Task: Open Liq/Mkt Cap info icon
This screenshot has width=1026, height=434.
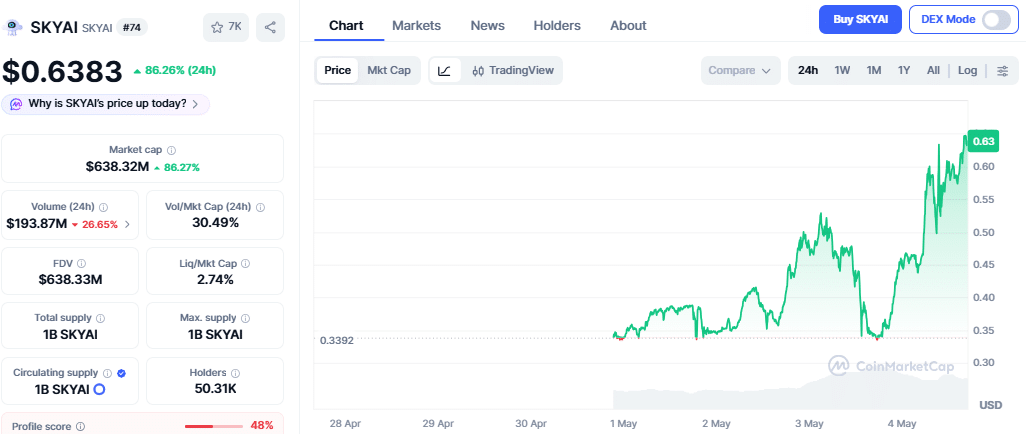Action: coord(245,263)
